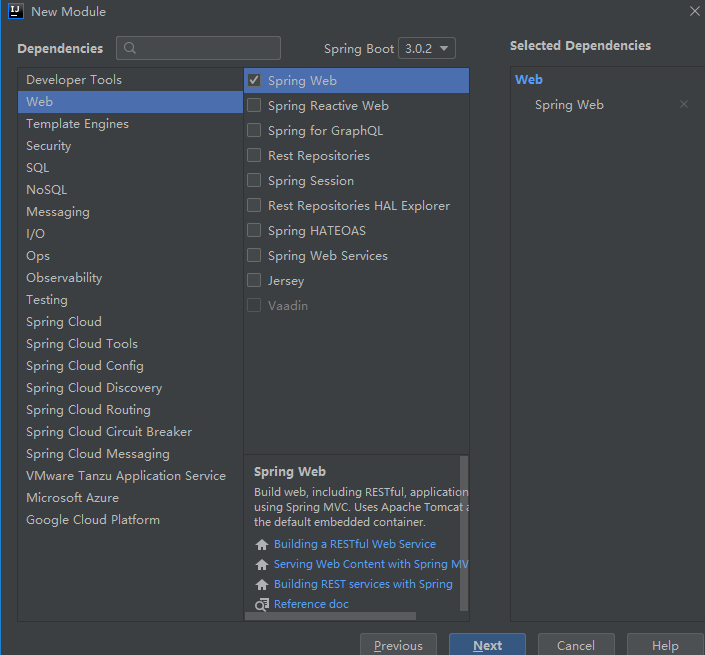
Task: Open the Reference doc link
Action: tap(311, 604)
